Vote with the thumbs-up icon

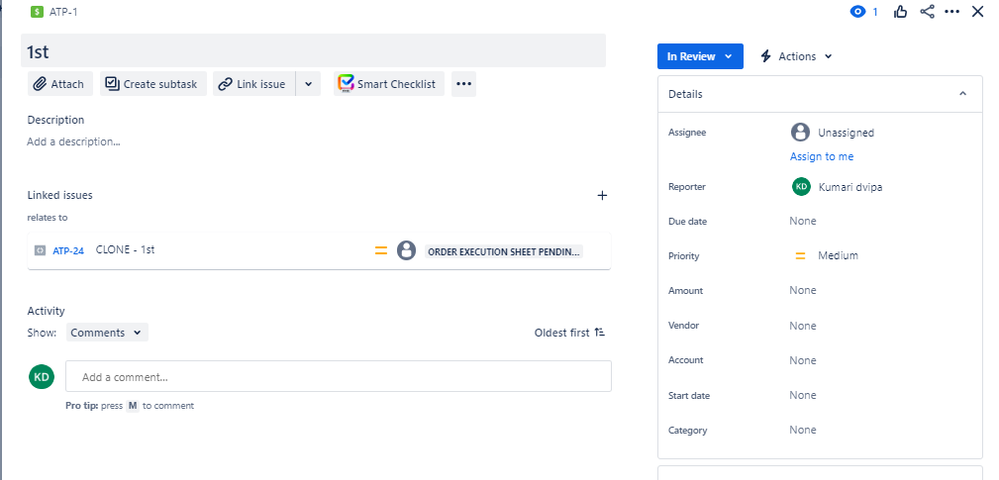[900, 11]
